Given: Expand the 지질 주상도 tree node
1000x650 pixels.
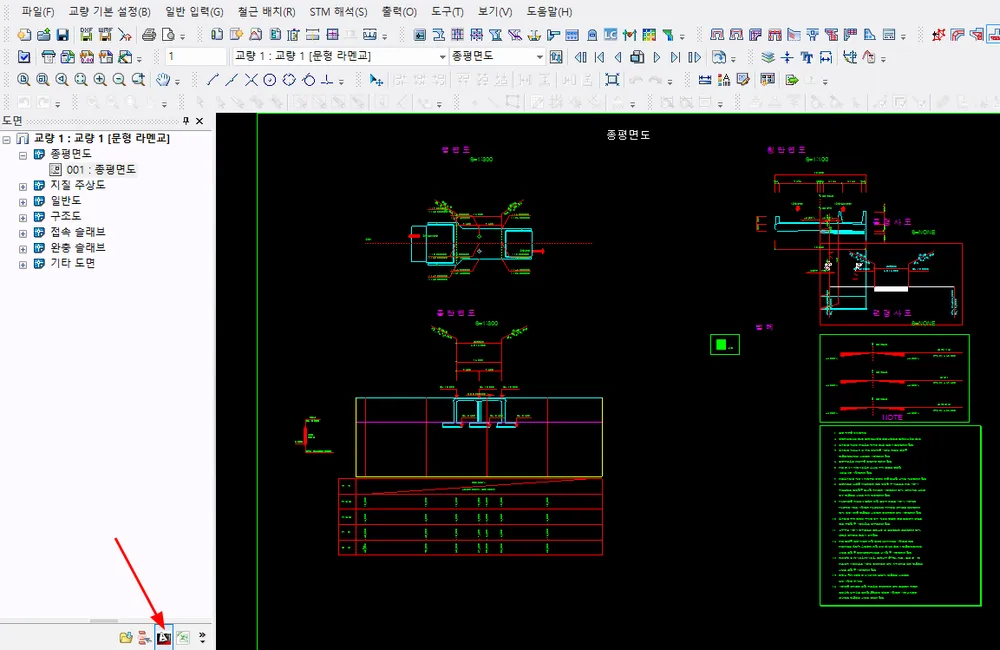Looking at the screenshot, I should 23,186.
